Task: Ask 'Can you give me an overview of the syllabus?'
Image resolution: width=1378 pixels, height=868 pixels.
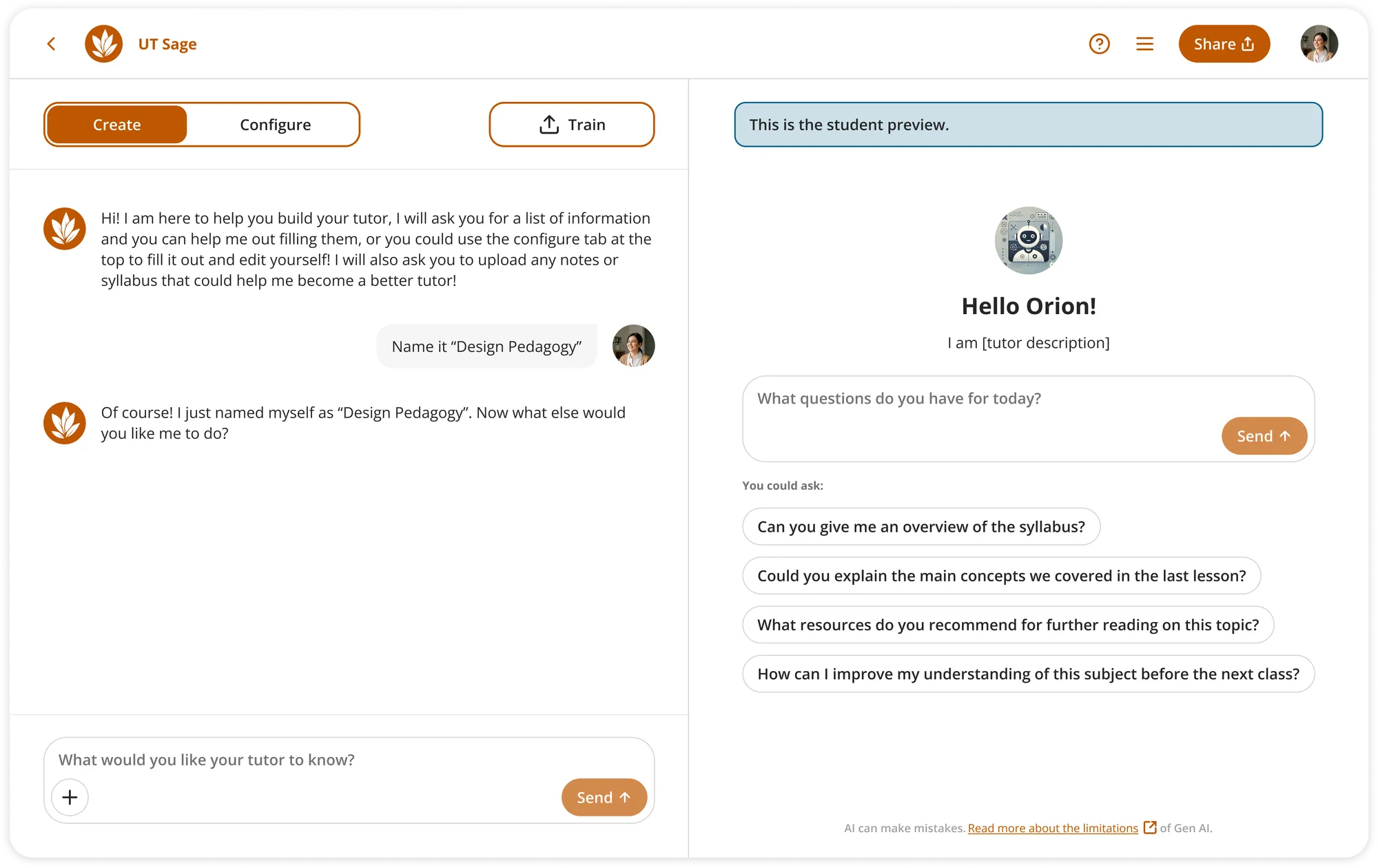Action: pos(921,526)
